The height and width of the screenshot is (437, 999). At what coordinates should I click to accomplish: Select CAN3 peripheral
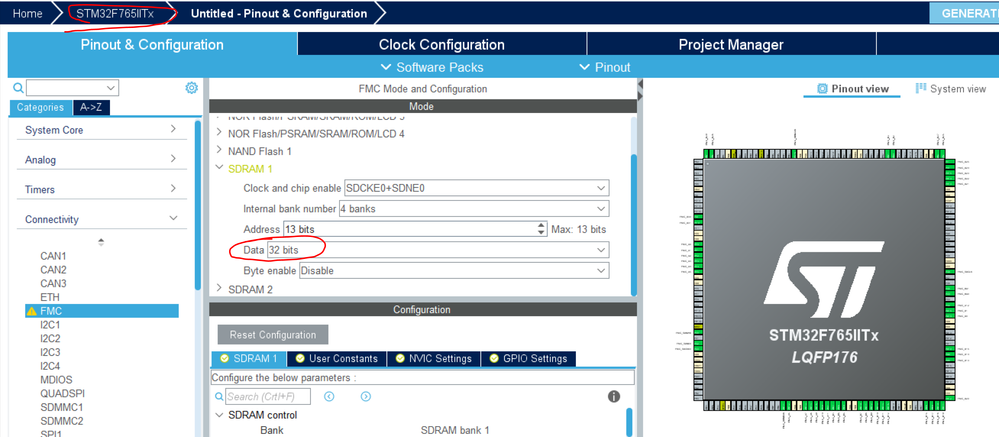tap(54, 283)
